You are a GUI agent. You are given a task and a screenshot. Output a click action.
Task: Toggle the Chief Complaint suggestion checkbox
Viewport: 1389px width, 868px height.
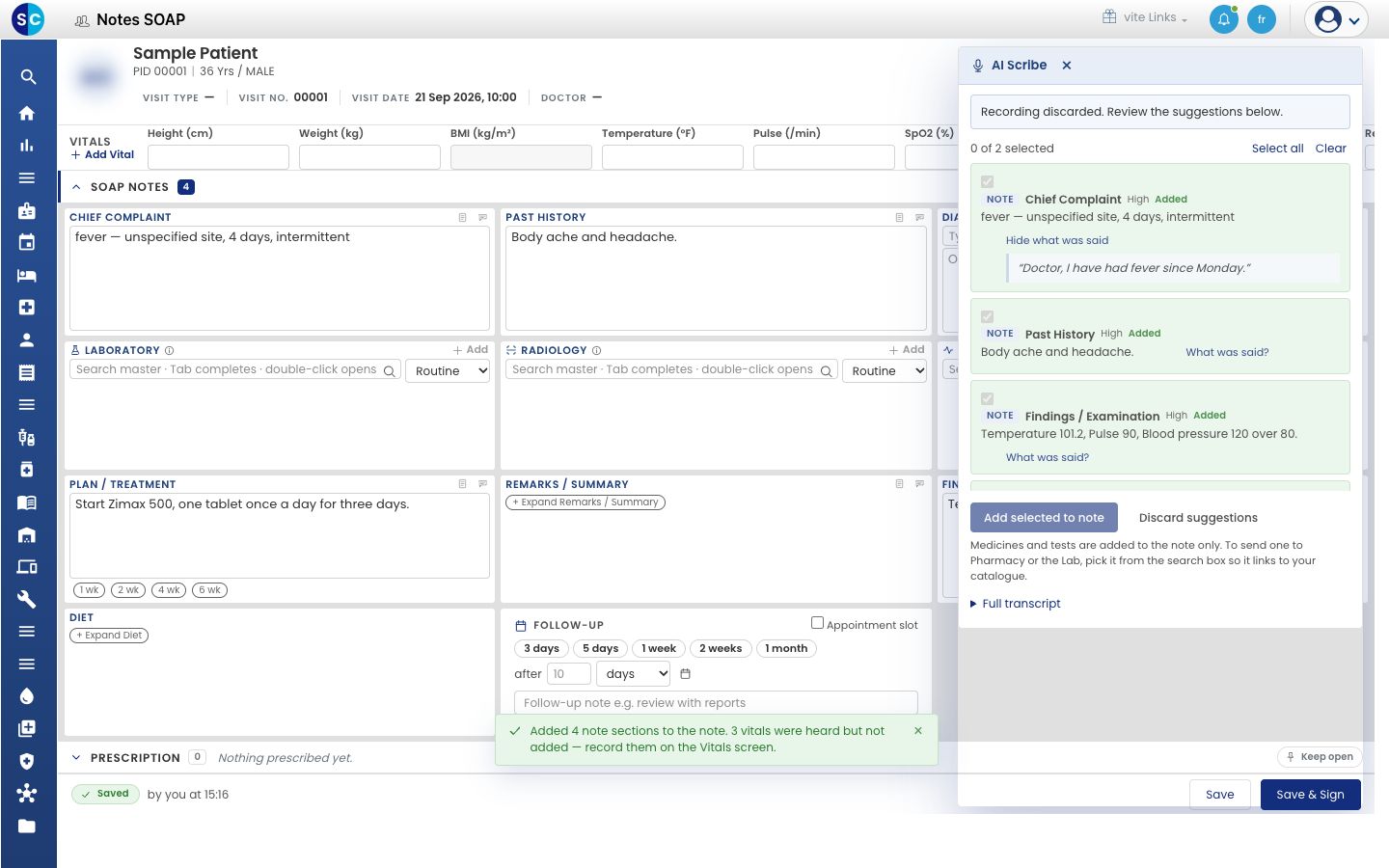[988, 181]
